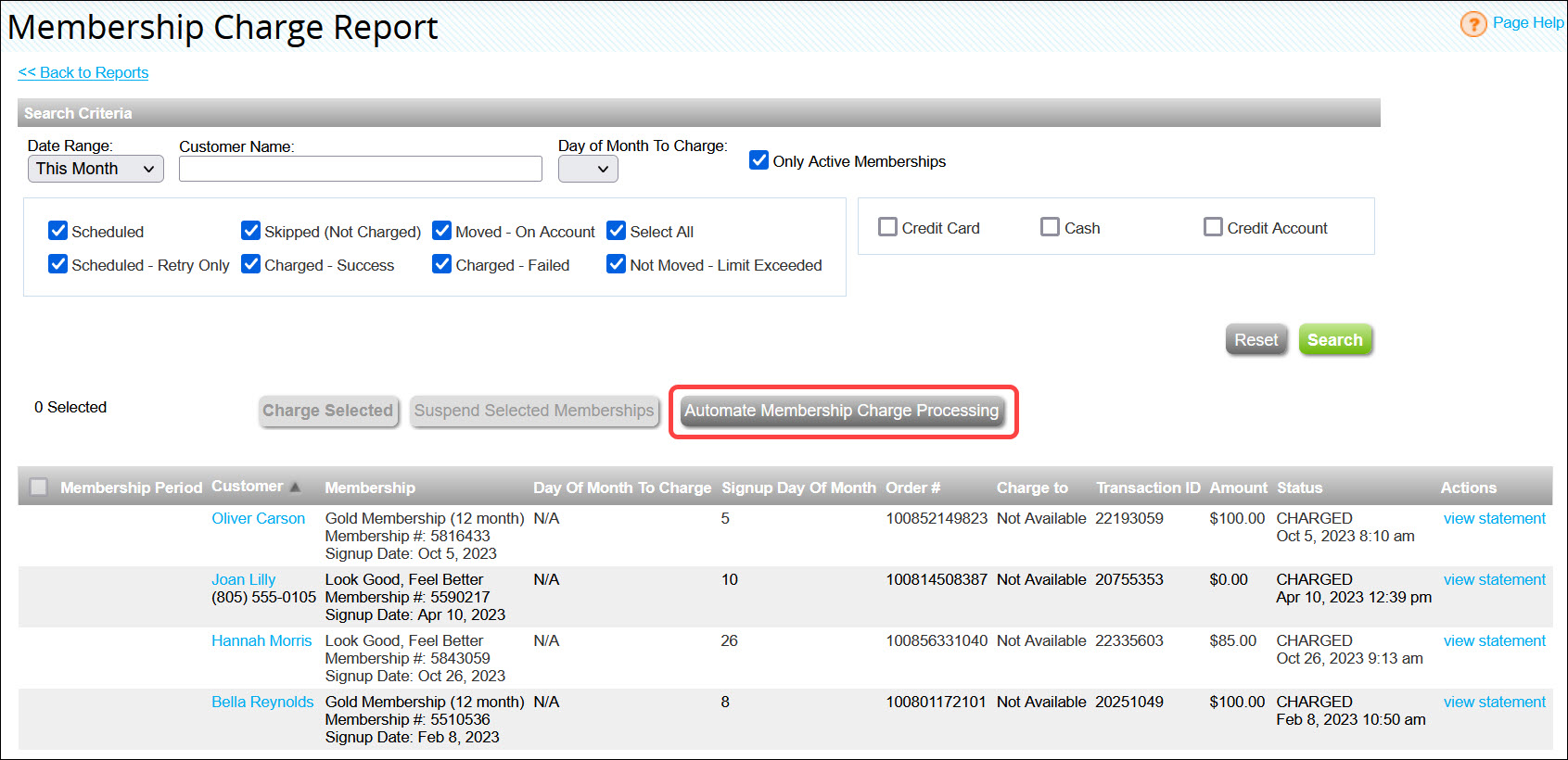
Task: Open Bella Reynolds customer link
Action: 262,702
